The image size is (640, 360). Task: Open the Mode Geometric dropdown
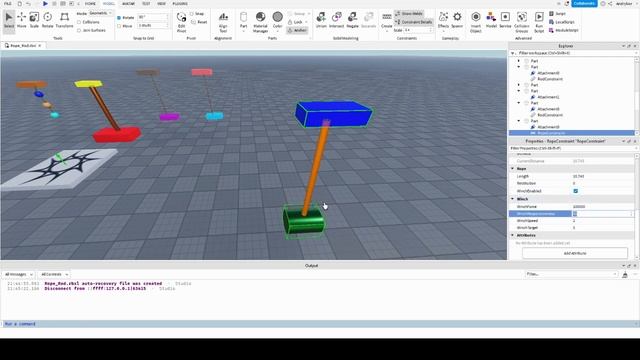coord(100,13)
